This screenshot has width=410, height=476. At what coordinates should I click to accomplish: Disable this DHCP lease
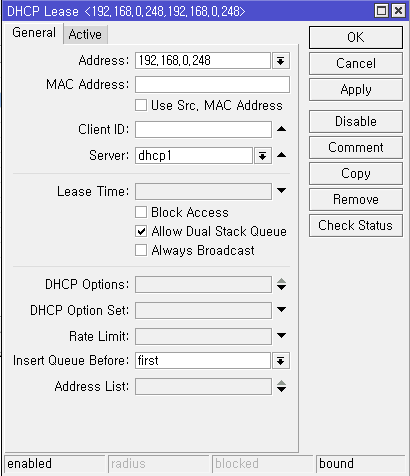click(356, 121)
